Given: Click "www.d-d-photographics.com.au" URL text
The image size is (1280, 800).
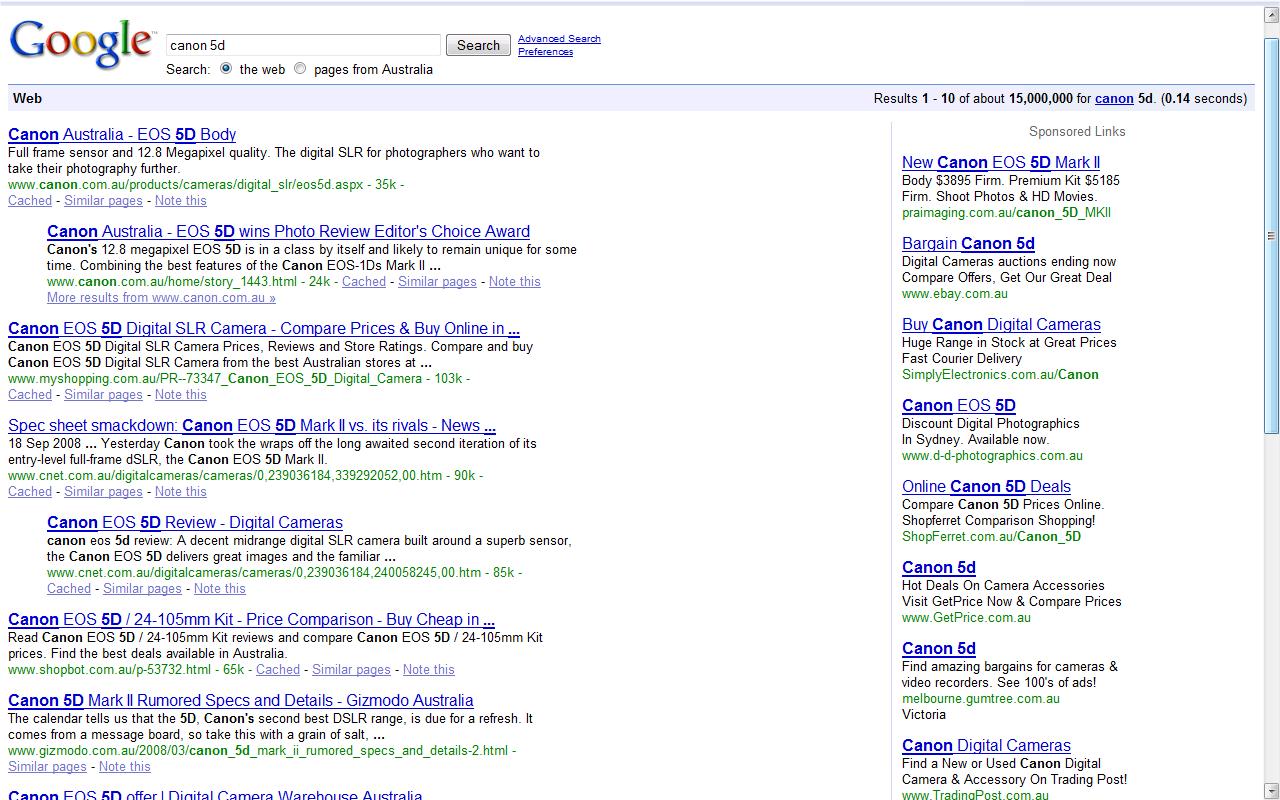Looking at the screenshot, I should click(x=992, y=455).
